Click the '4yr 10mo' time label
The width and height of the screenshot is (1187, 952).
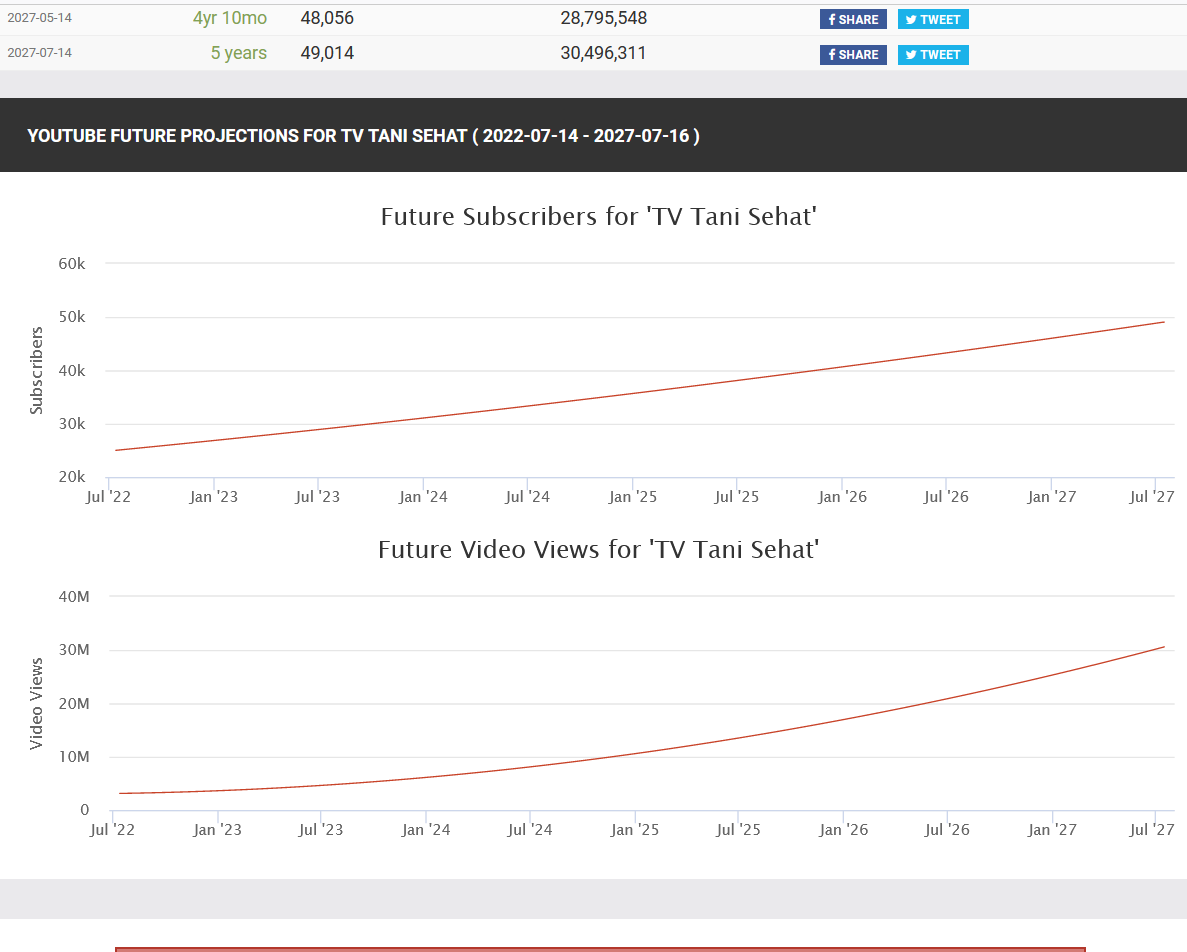[x=230, y=18]
